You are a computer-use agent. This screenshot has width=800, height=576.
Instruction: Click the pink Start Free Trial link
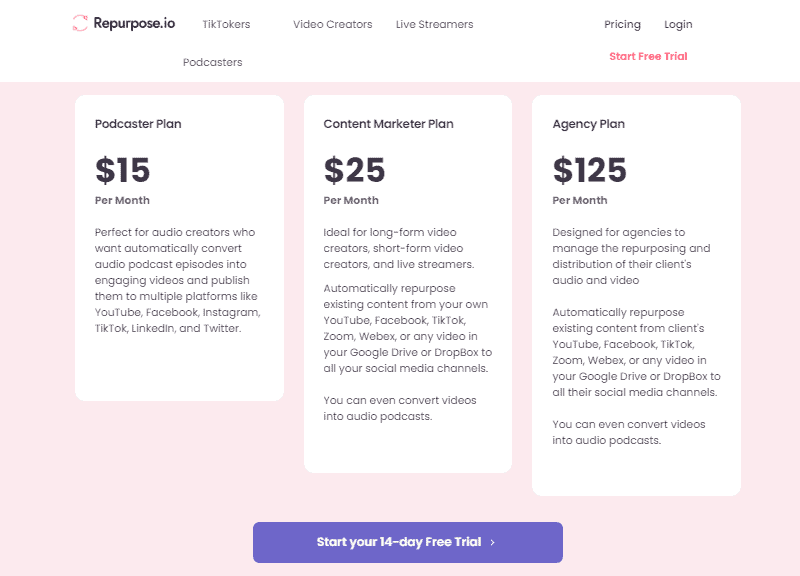pos(648,56)
